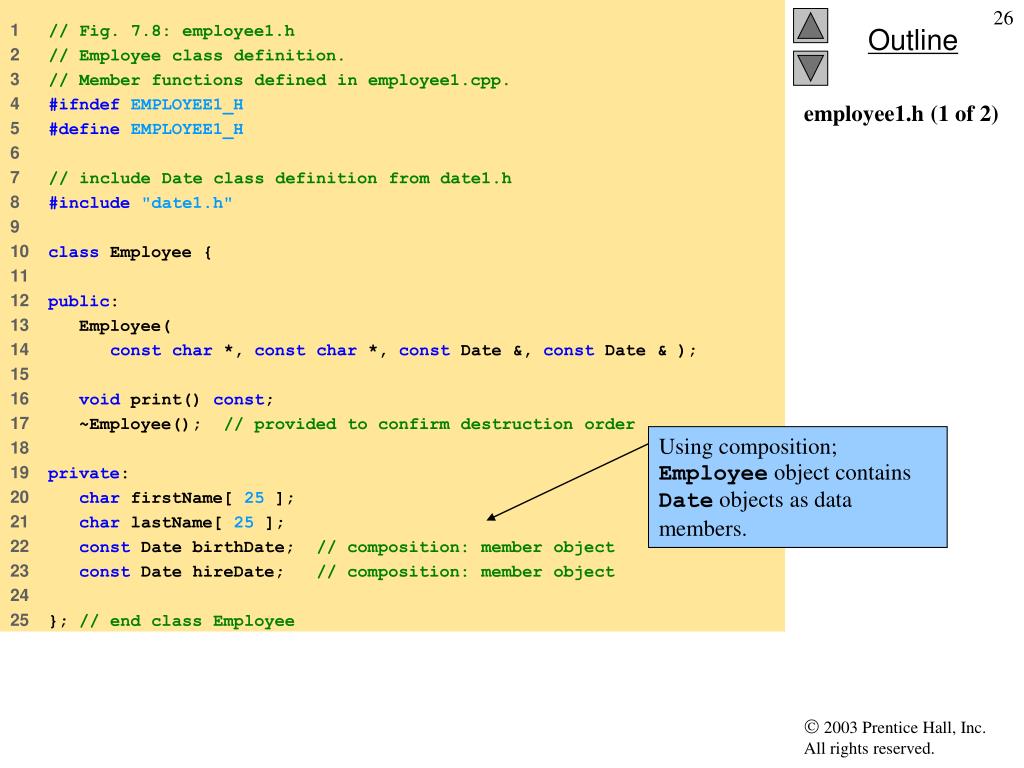Image resolution: width=1024 pixels, height=768 pixels.
Task: Click the #ifndef EMPLOYEE1_H line
Action: (x=146, y=104)
